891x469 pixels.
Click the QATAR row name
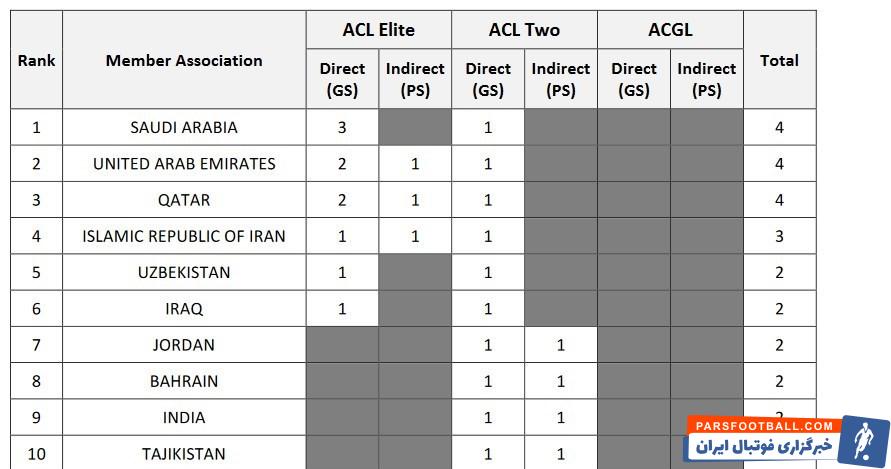[184, 200]
